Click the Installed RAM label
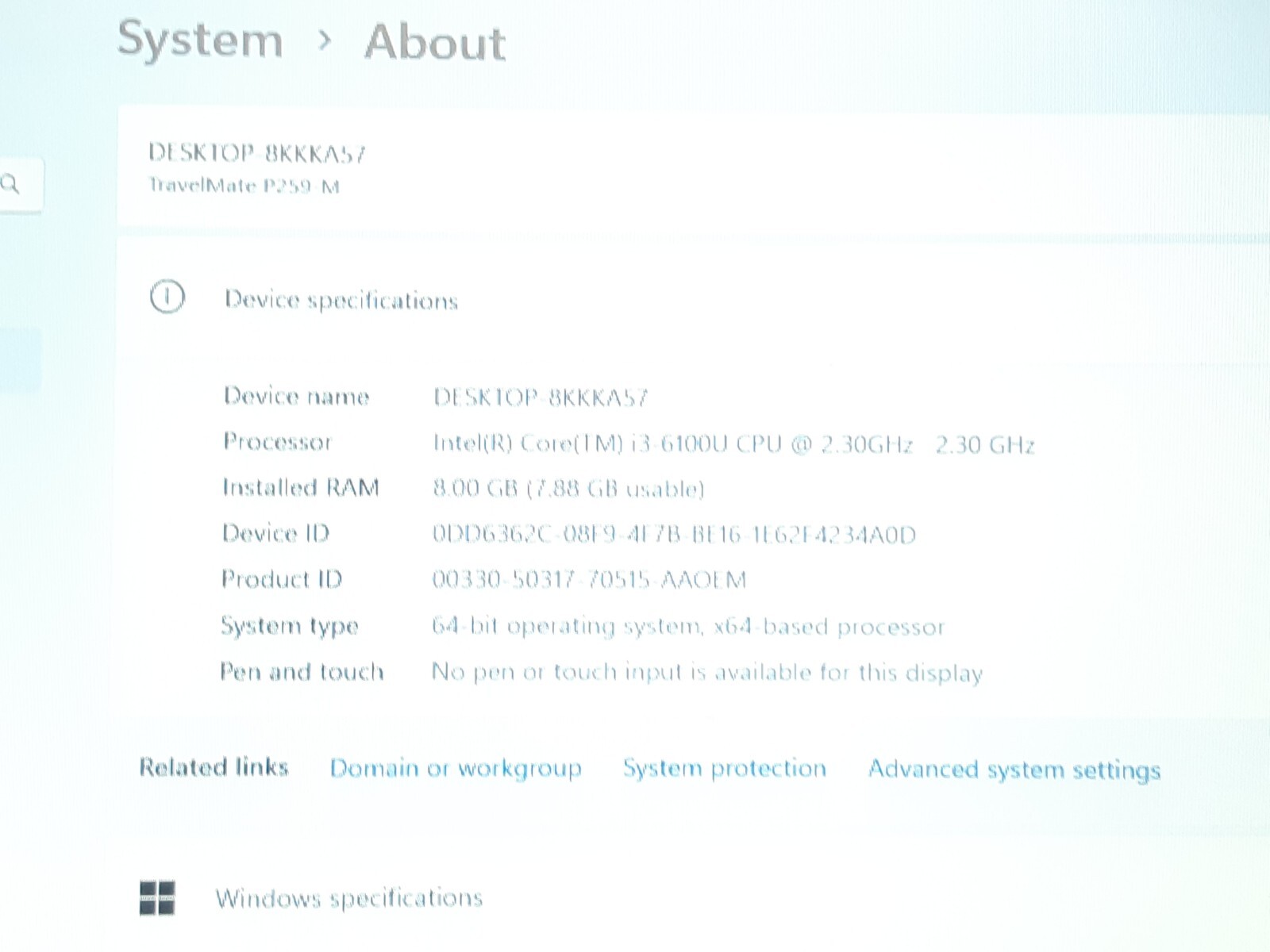This screenshot has height=952, width=1270. click(301, 487)
